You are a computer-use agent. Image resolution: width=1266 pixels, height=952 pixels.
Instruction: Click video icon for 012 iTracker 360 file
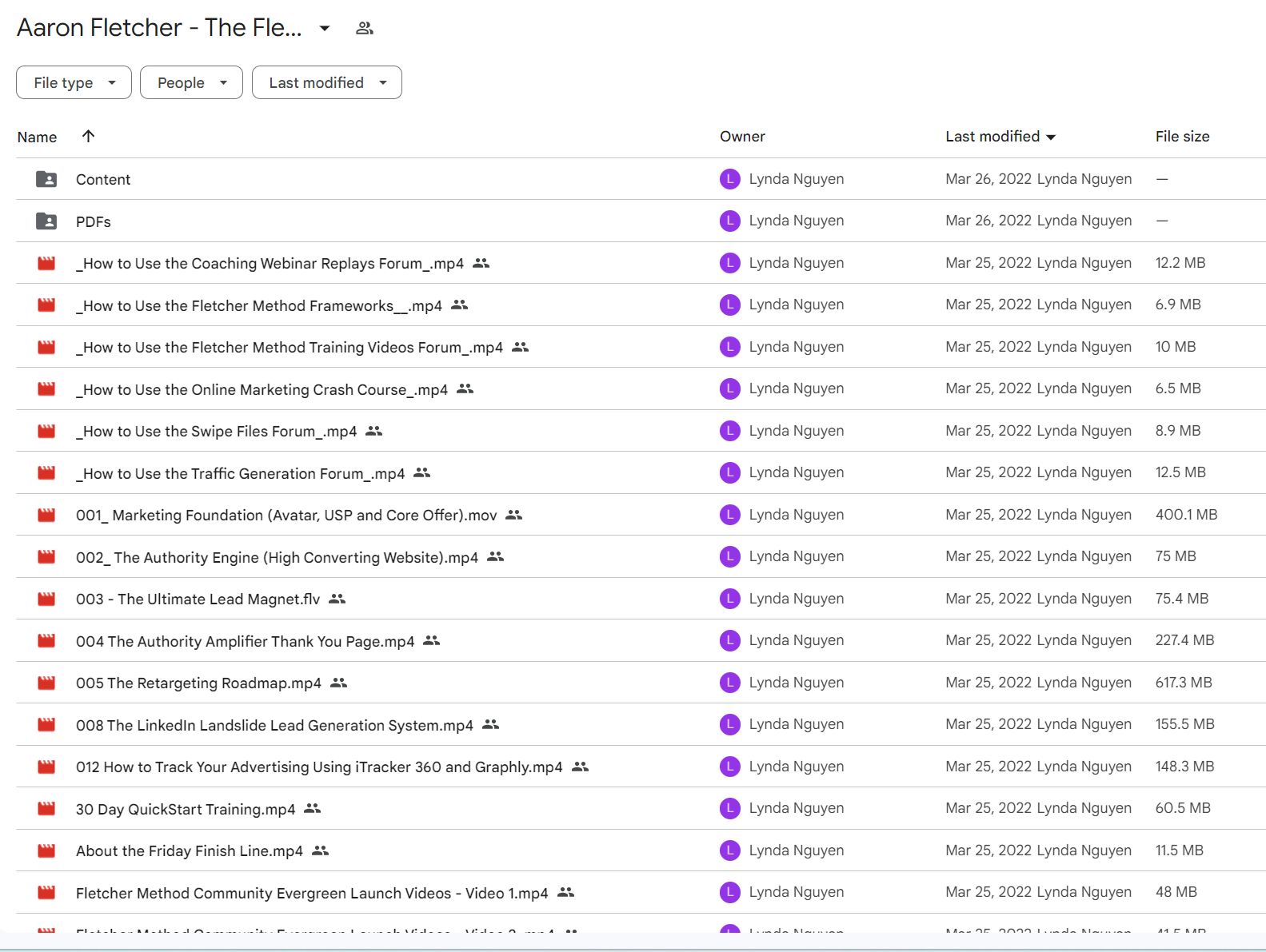[46, 767]
